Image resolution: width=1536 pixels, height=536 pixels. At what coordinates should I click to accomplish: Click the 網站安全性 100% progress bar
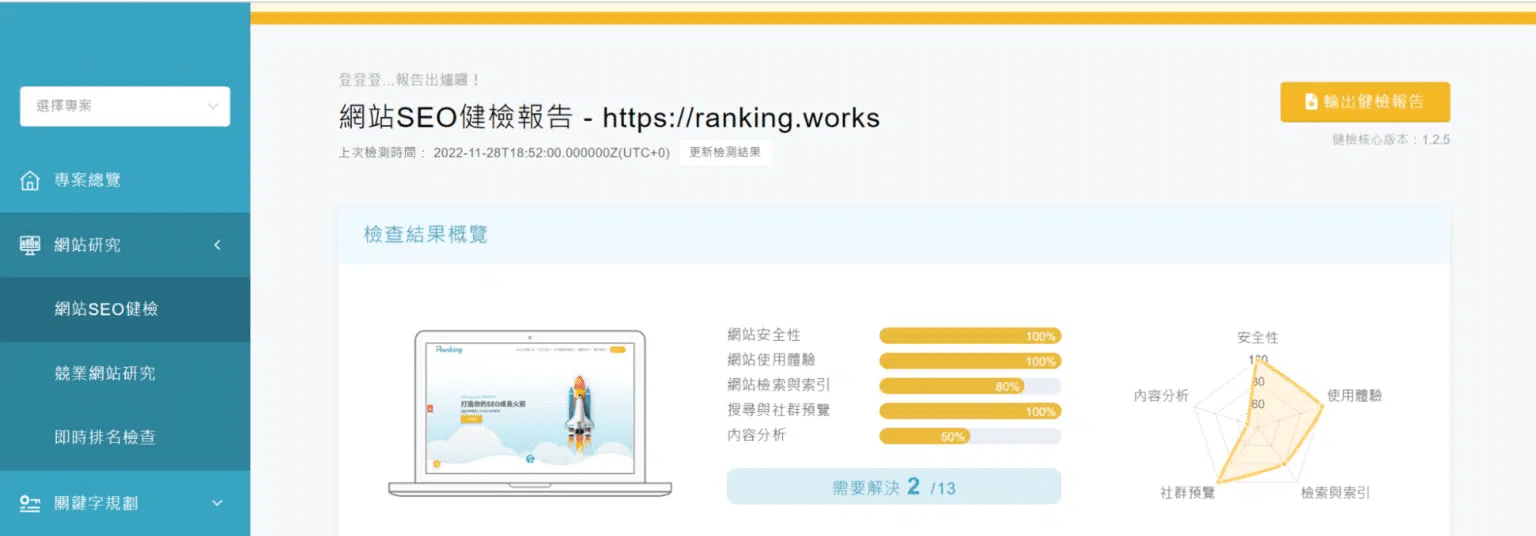(x=969, y=336)
